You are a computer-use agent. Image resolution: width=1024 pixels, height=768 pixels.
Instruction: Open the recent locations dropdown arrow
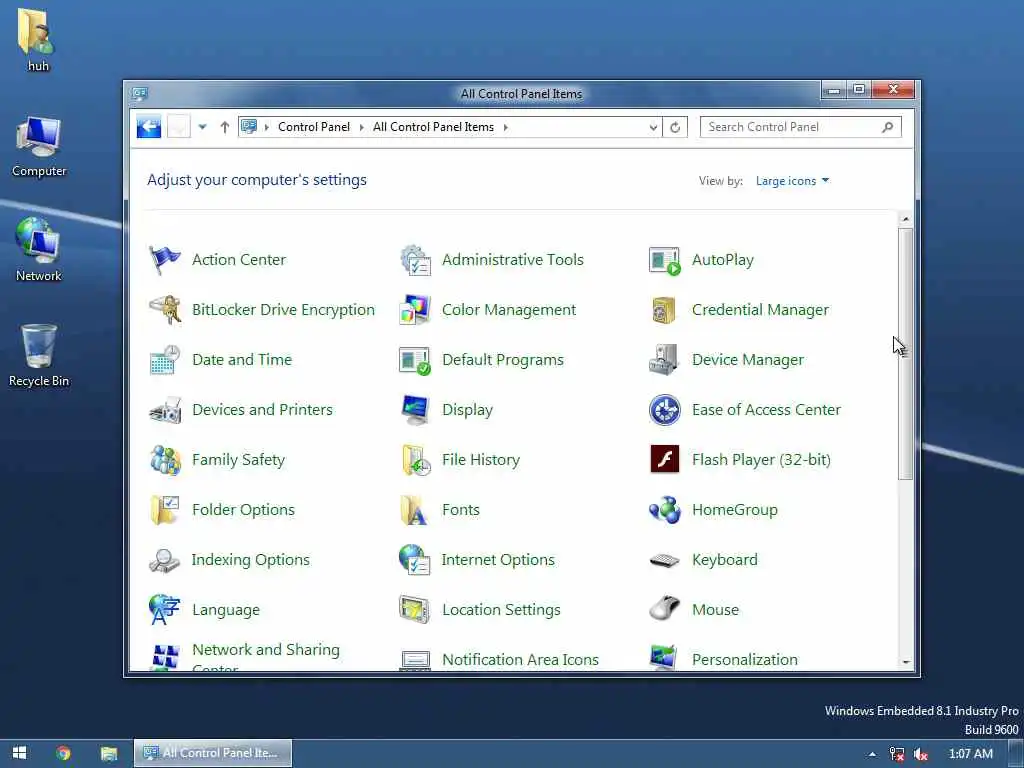[202, 127]
